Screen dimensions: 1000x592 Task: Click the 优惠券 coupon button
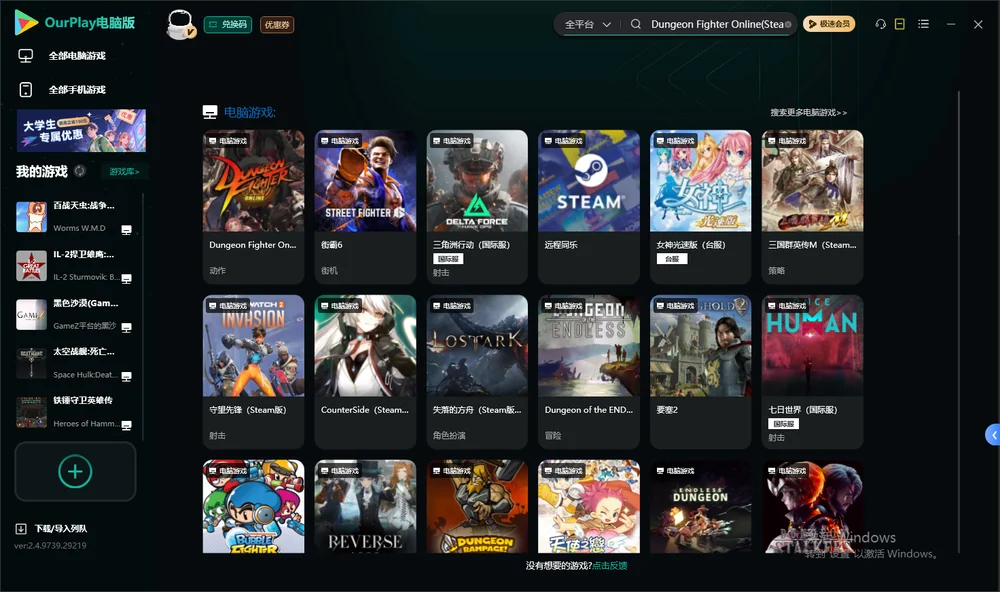pos(277,25)
